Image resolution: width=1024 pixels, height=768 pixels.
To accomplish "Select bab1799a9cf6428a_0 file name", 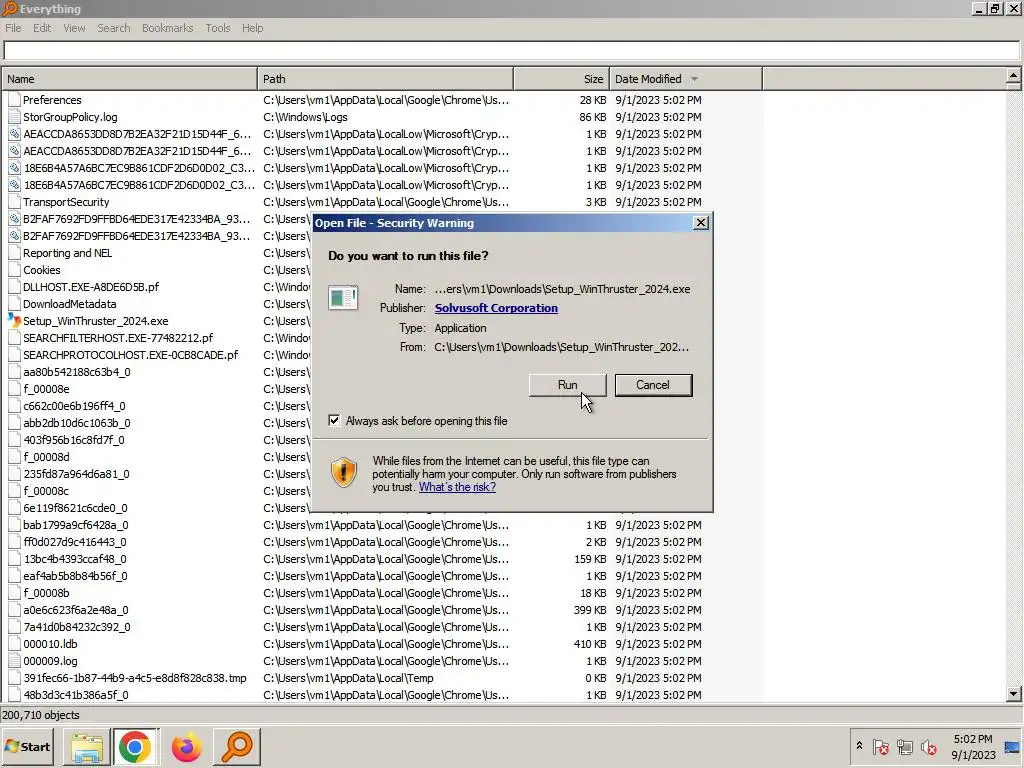I will coord(76,525).
